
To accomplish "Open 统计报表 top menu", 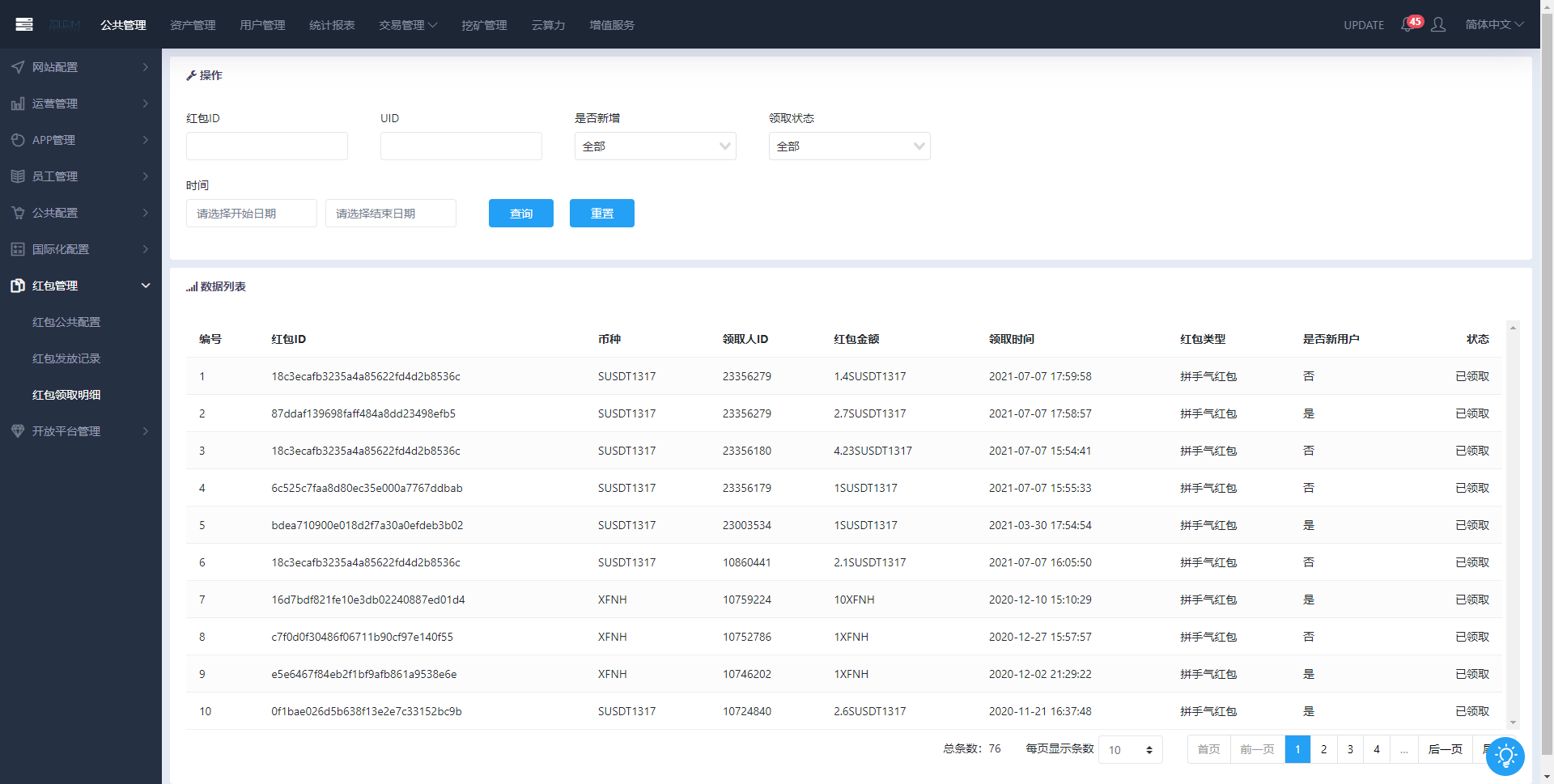I will pyautogui.click(x=332, y=25).
